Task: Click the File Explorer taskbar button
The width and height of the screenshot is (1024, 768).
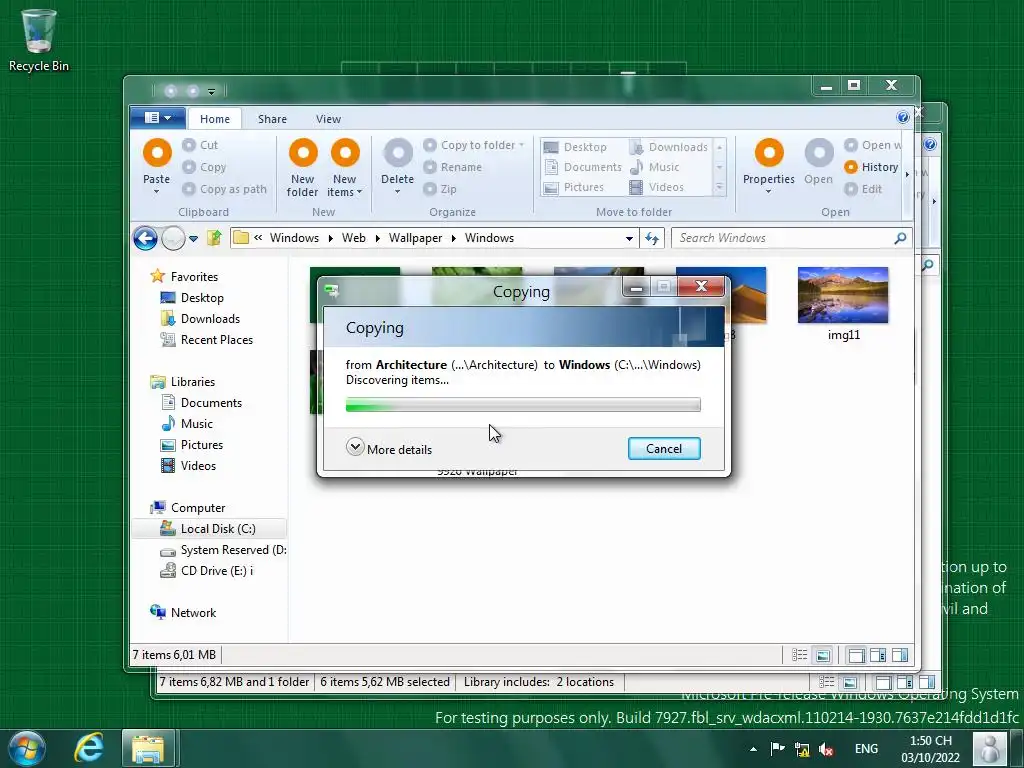Action: point(148,749)
